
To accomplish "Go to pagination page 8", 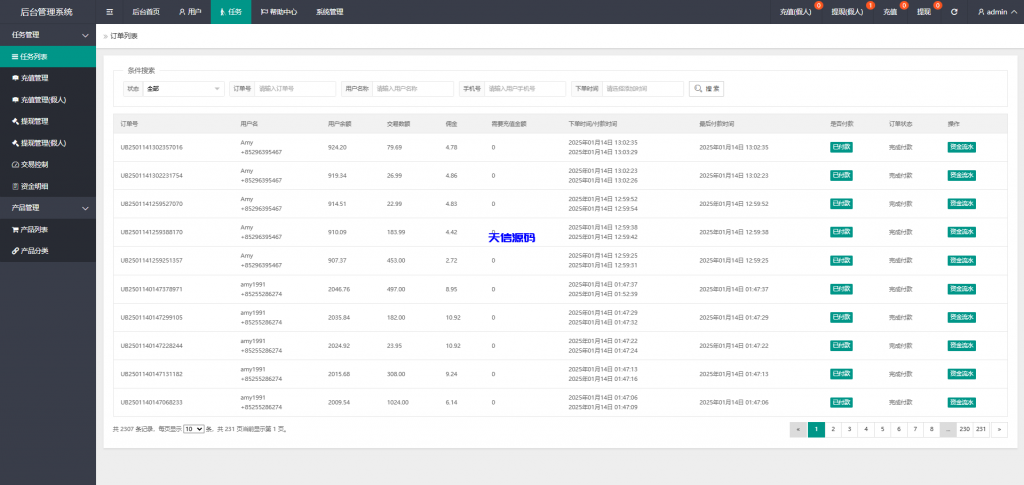I will 932,430.
